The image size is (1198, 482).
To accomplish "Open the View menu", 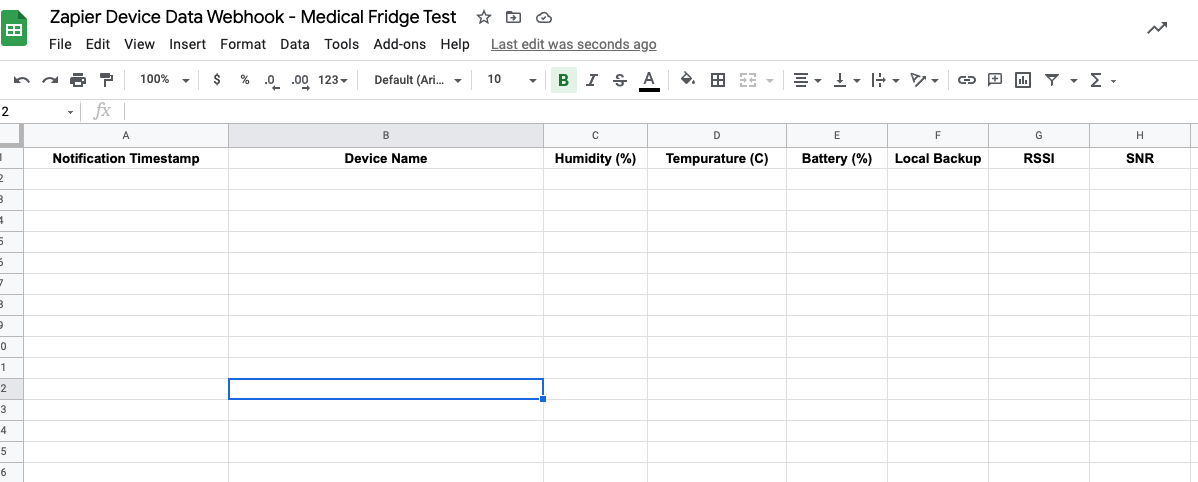I will [139, 44].
